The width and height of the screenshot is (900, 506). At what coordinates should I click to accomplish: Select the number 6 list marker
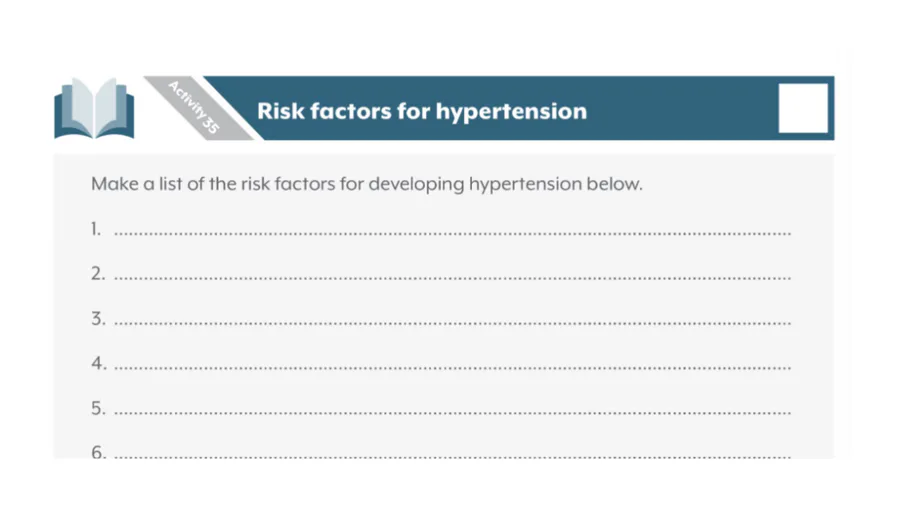[x=98, y=452]
